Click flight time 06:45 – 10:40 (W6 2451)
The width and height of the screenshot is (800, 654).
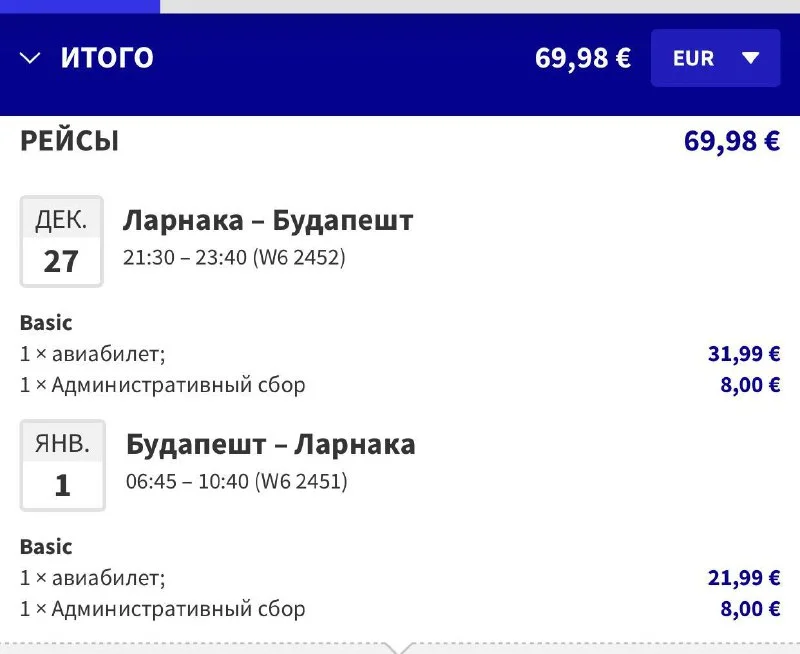(236, 481)
